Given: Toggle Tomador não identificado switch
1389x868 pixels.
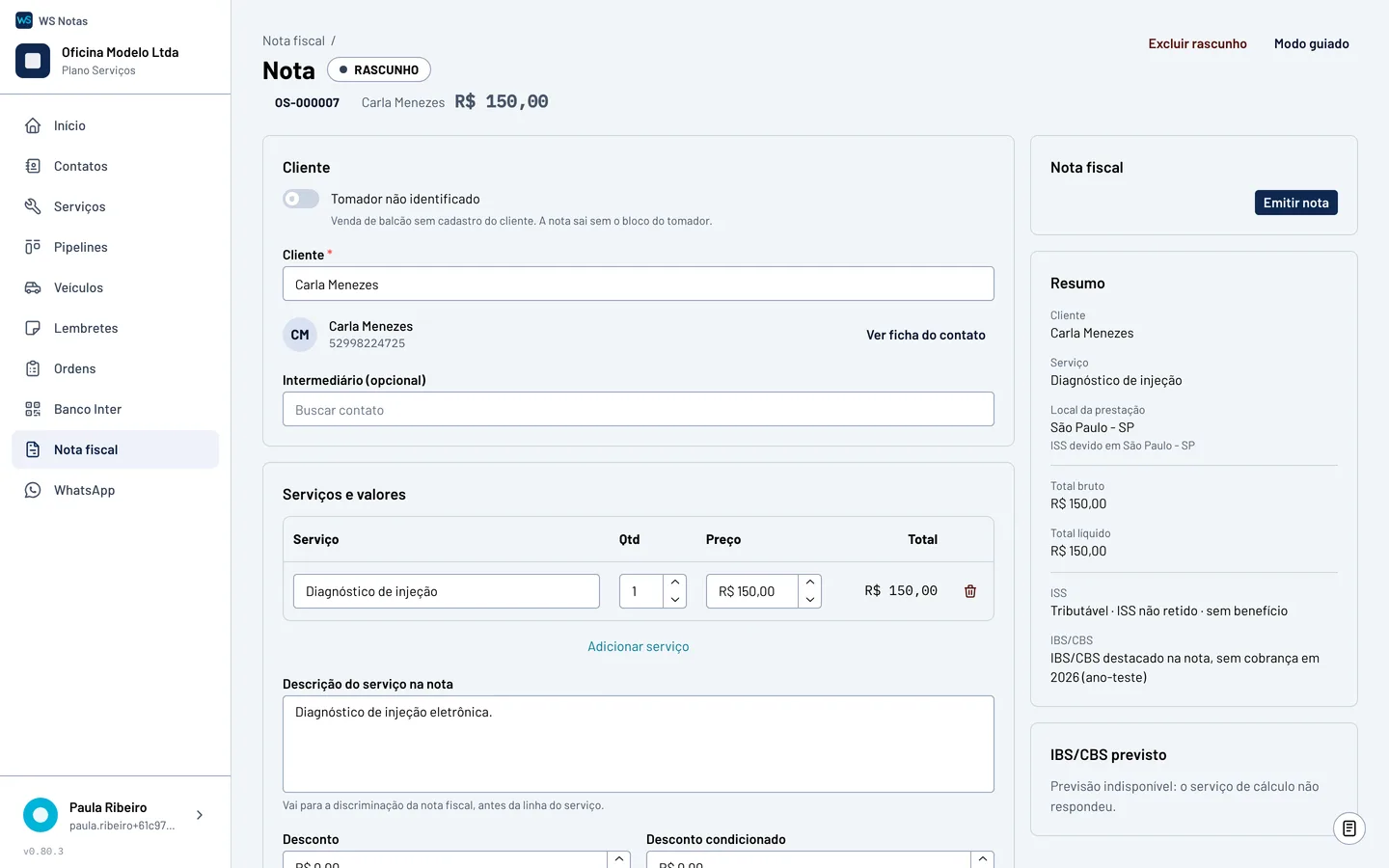Looking at the screenshot, I should (301, 199).
